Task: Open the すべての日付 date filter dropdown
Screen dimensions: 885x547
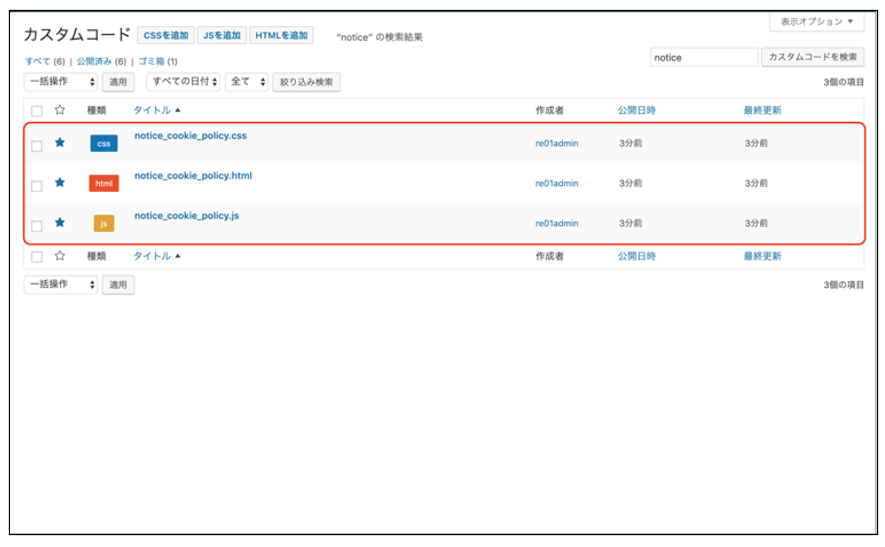Action: tap(183, 82)
